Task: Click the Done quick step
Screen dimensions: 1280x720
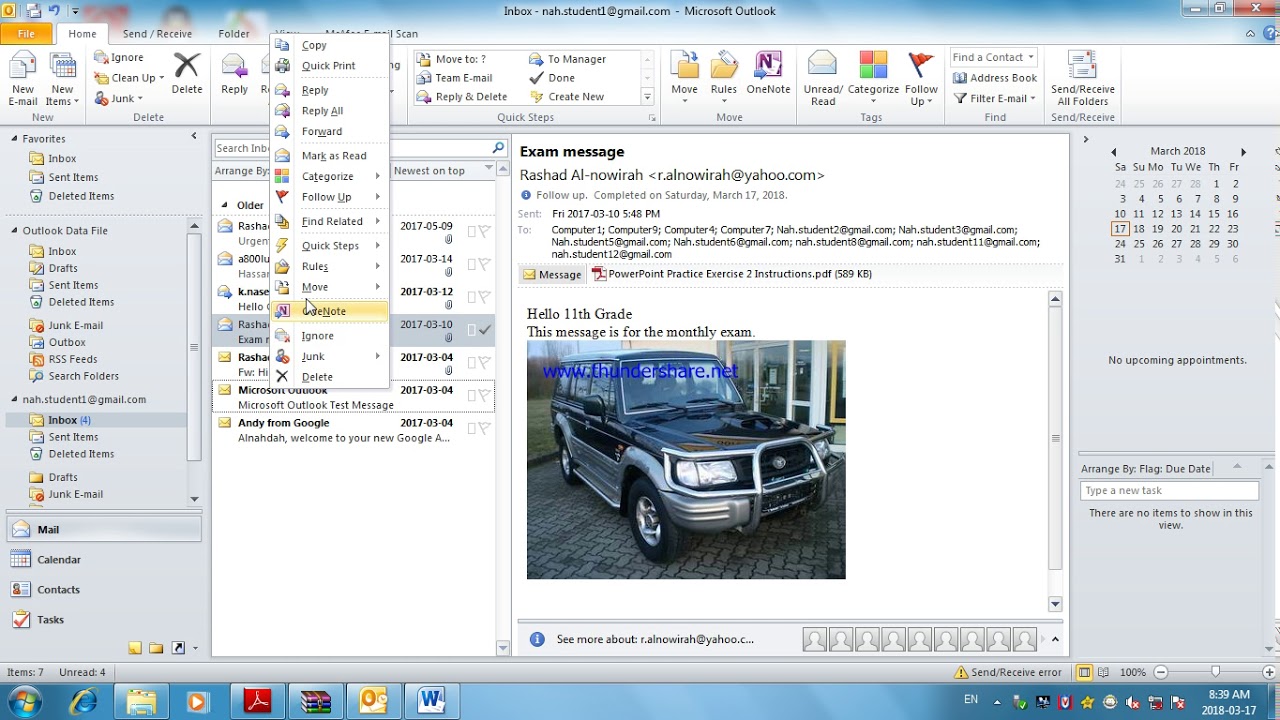Action: [552, 78]
